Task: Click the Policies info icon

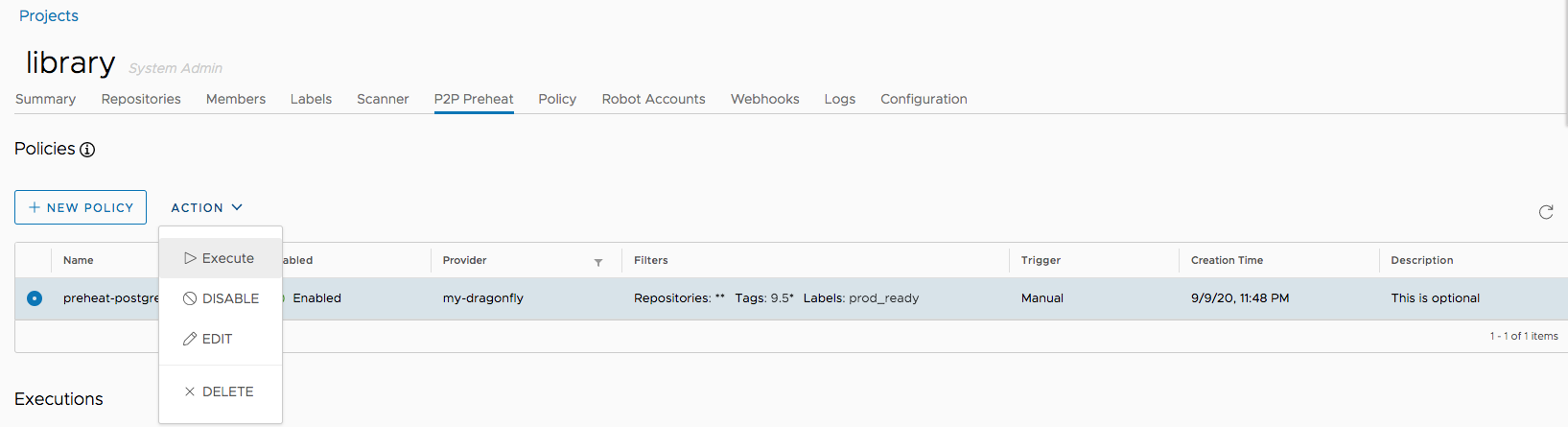Action: coord(87,150)
